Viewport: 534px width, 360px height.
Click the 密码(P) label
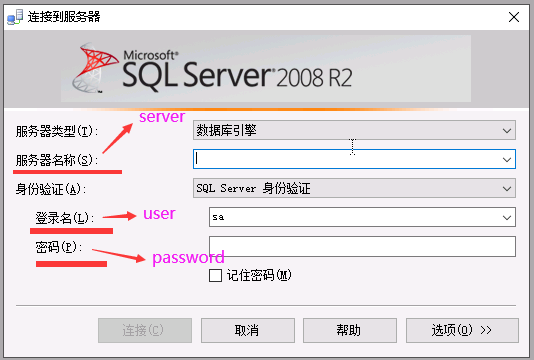click(59, 247)
